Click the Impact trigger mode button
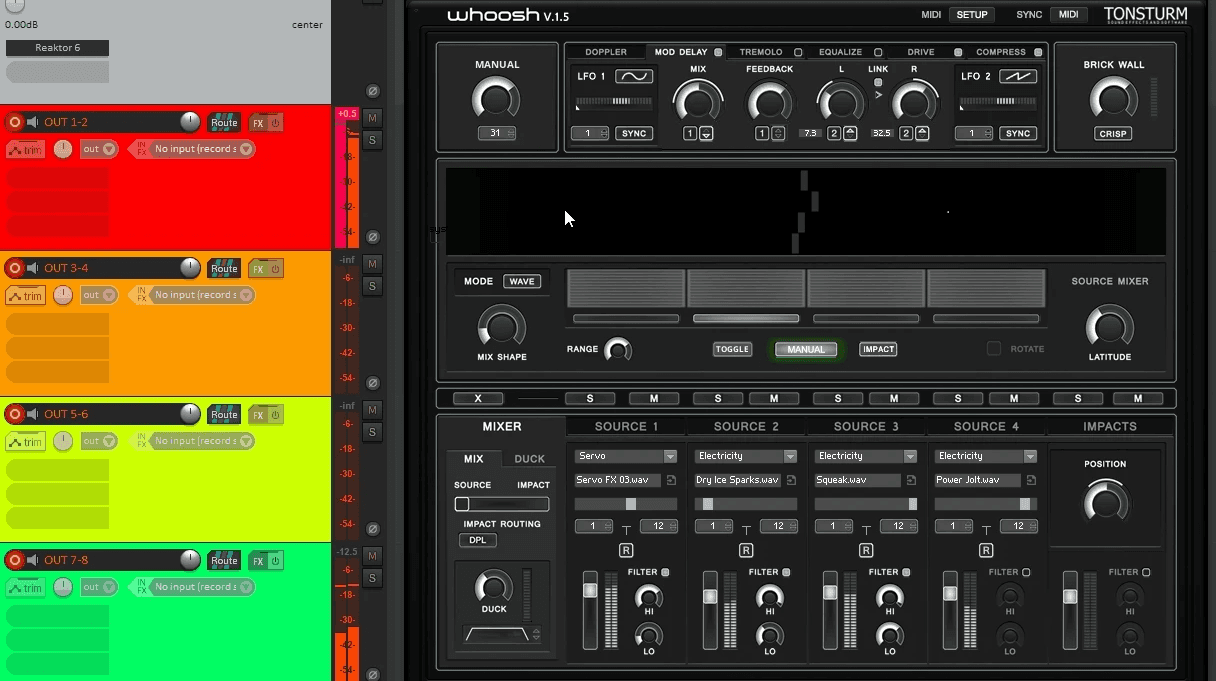Screen dimensions: 1216x681 coord(878,349)
